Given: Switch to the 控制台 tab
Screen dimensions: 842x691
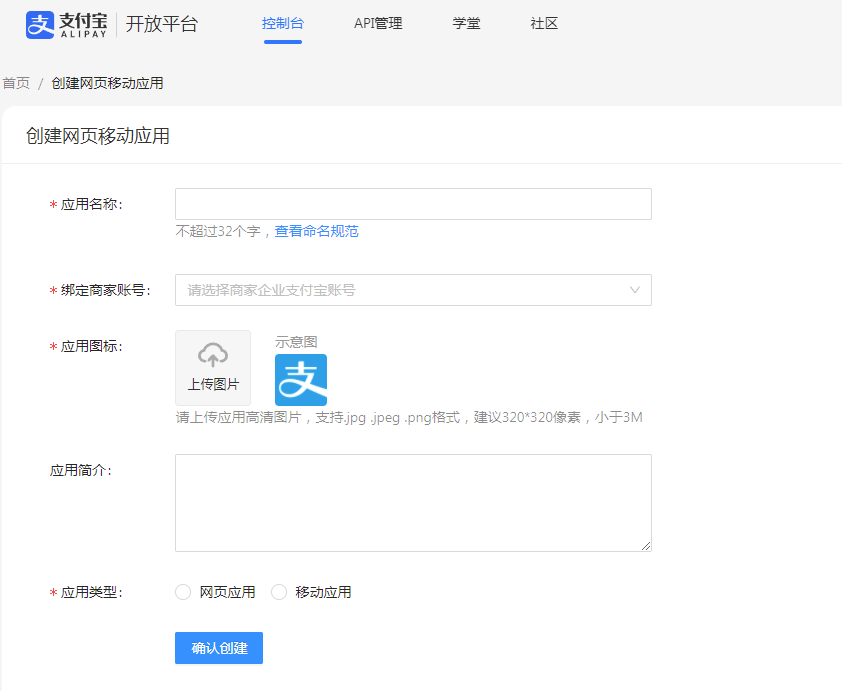Looking at the screenshot, I should 283,23.
